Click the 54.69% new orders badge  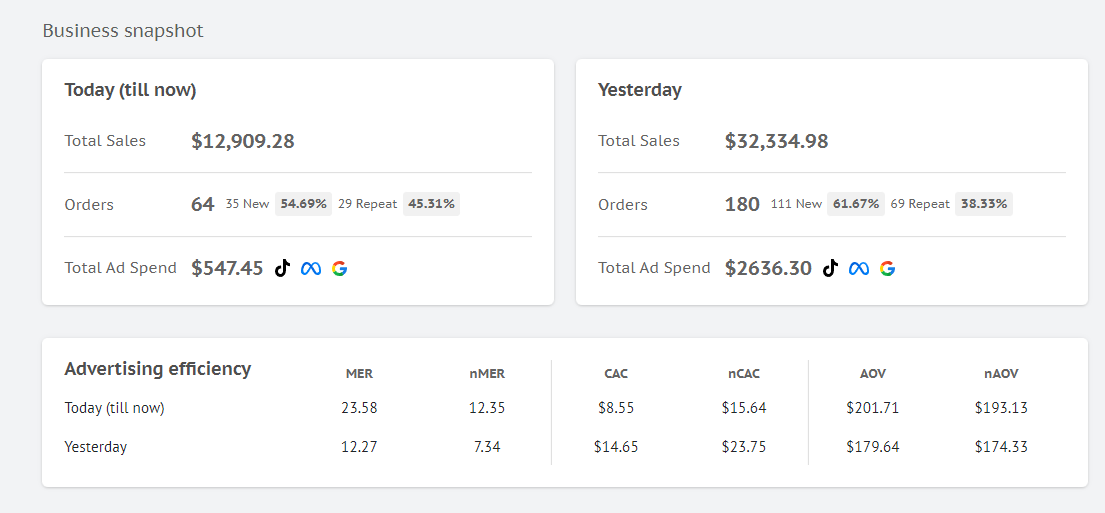pos(304,204)
